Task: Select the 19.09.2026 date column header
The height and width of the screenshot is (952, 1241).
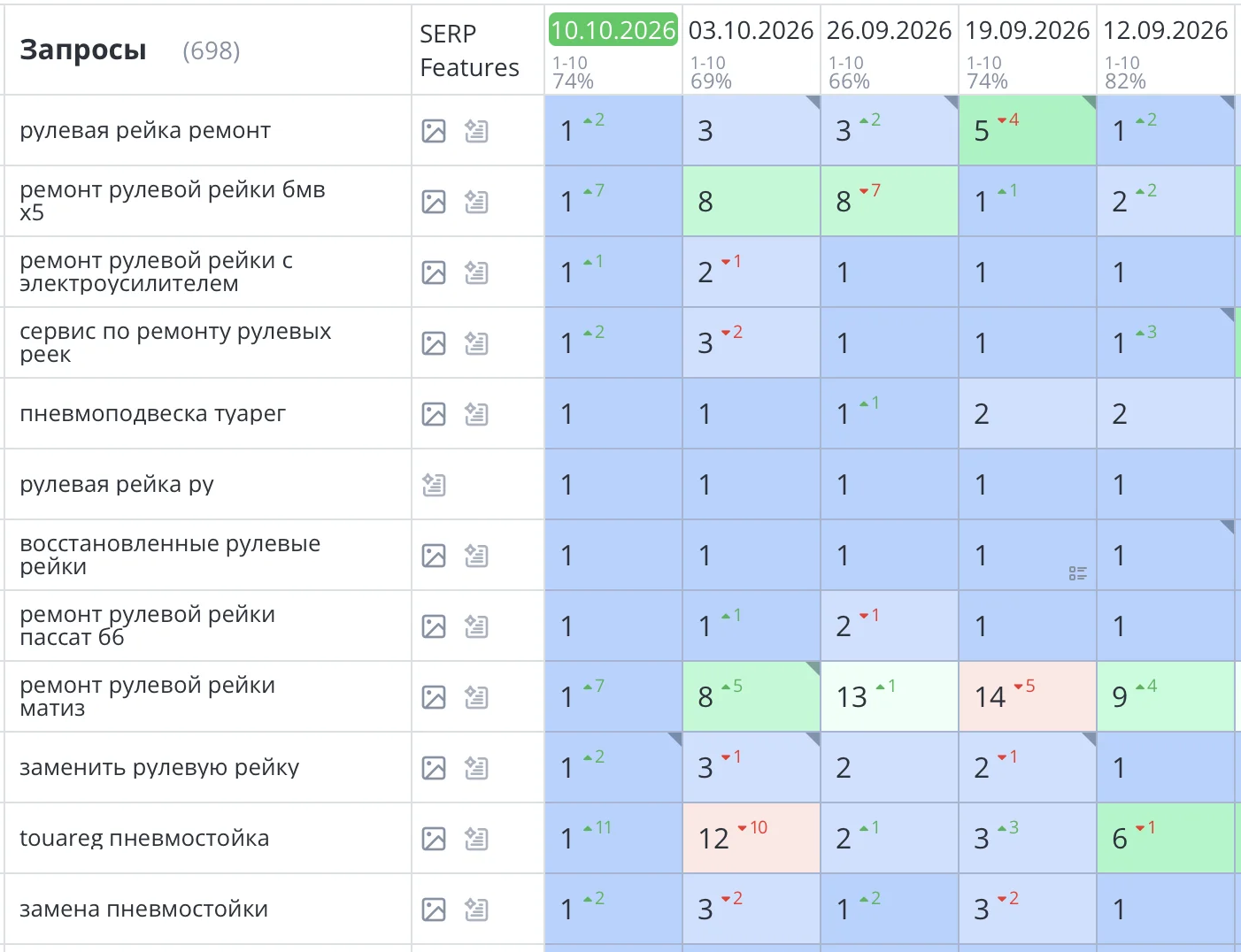Action: click(1027, 30)
